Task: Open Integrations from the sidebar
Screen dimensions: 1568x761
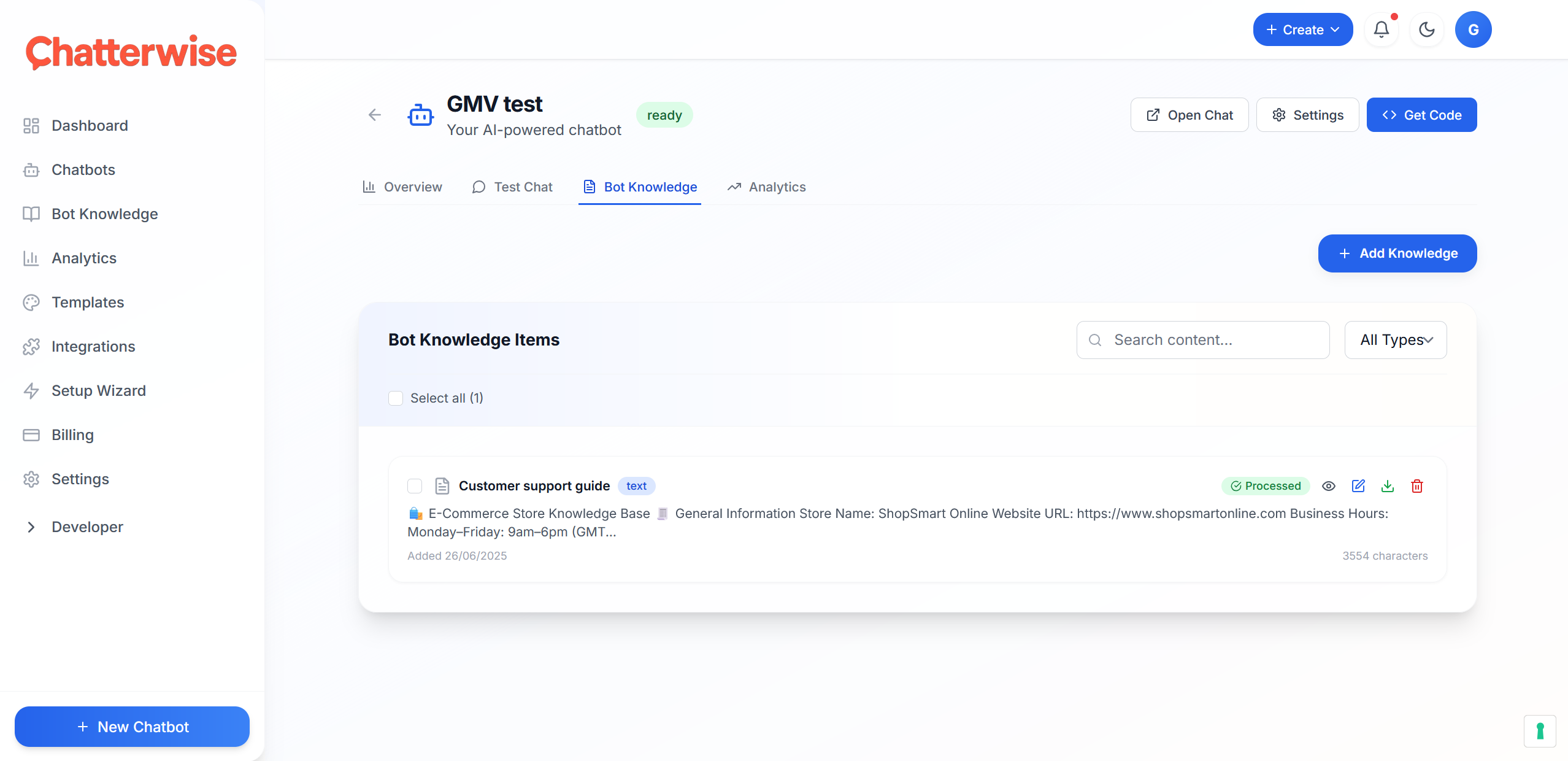Action: click(93, 347)
